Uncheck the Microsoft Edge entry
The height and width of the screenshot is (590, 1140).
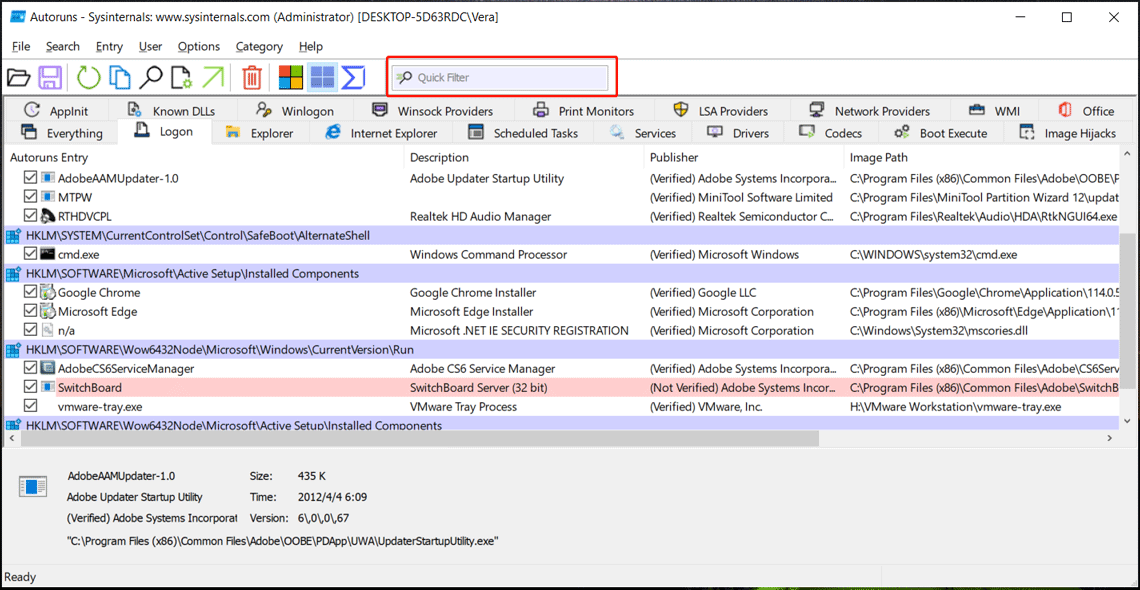click(31, 311)
